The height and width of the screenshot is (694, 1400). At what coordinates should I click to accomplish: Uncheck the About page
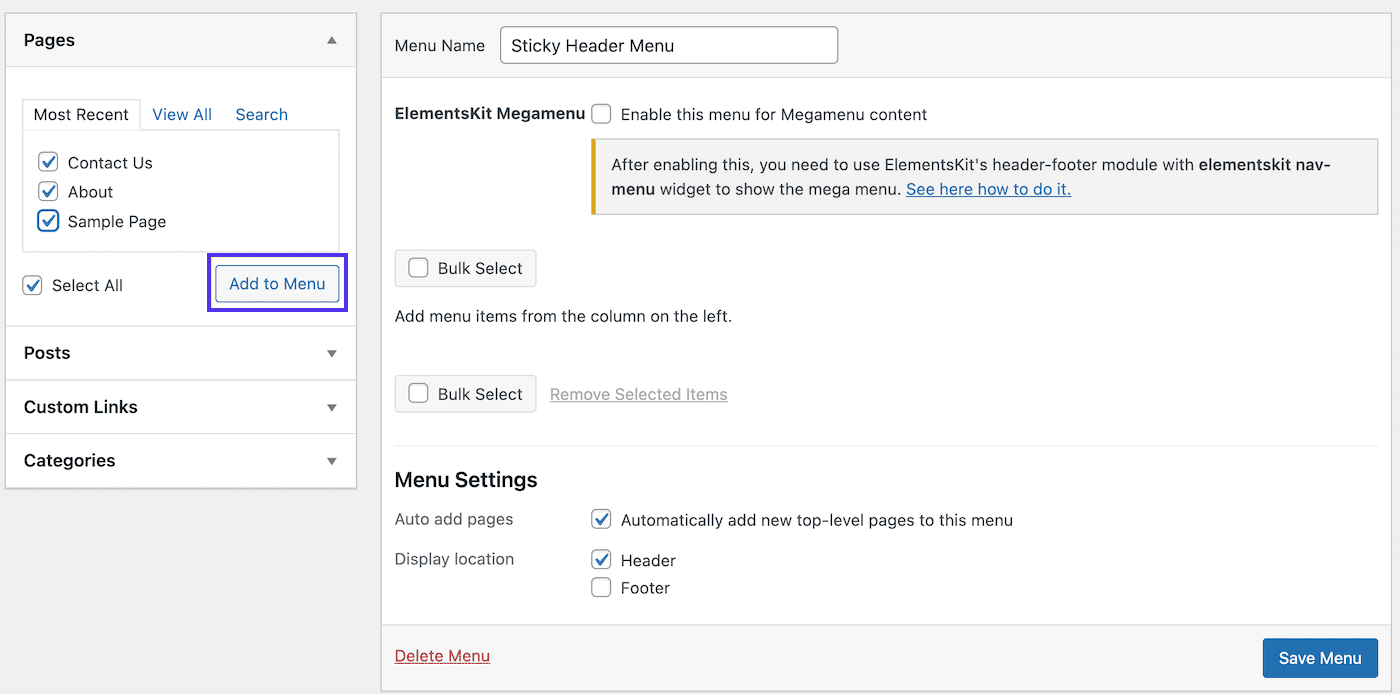point(49,191)
